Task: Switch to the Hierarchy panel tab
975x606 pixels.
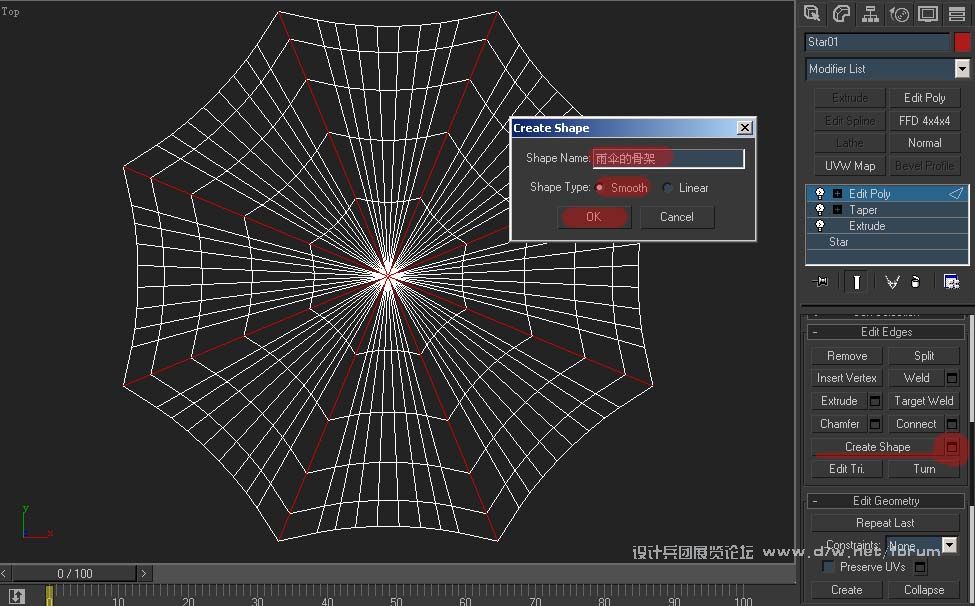Action: [870, 14]
